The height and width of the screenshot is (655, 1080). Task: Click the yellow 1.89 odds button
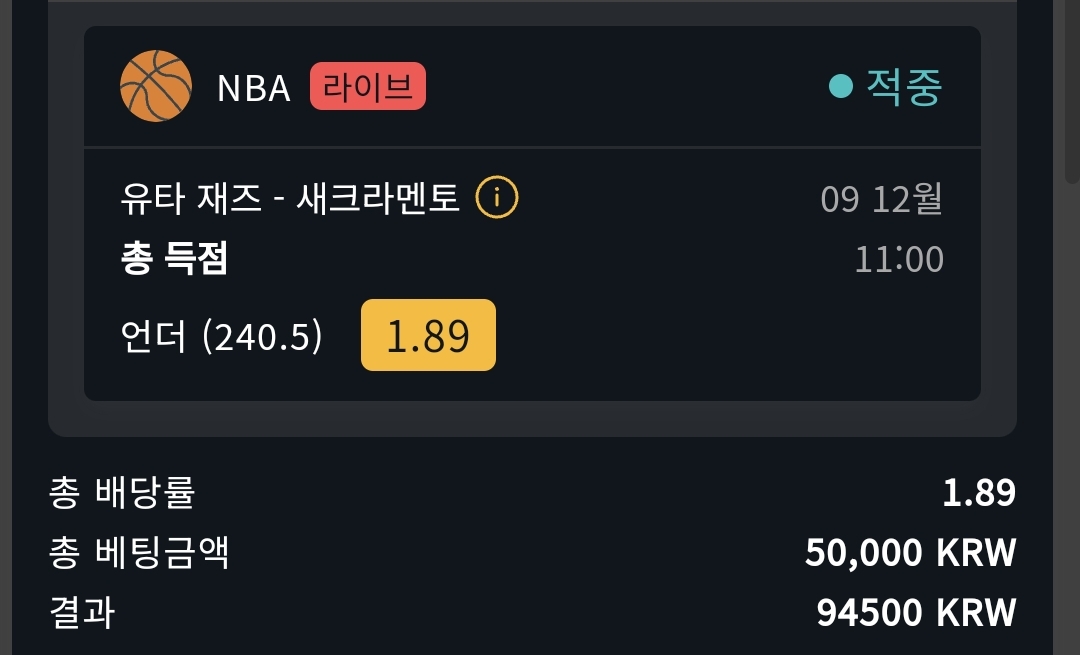[428, 335]
